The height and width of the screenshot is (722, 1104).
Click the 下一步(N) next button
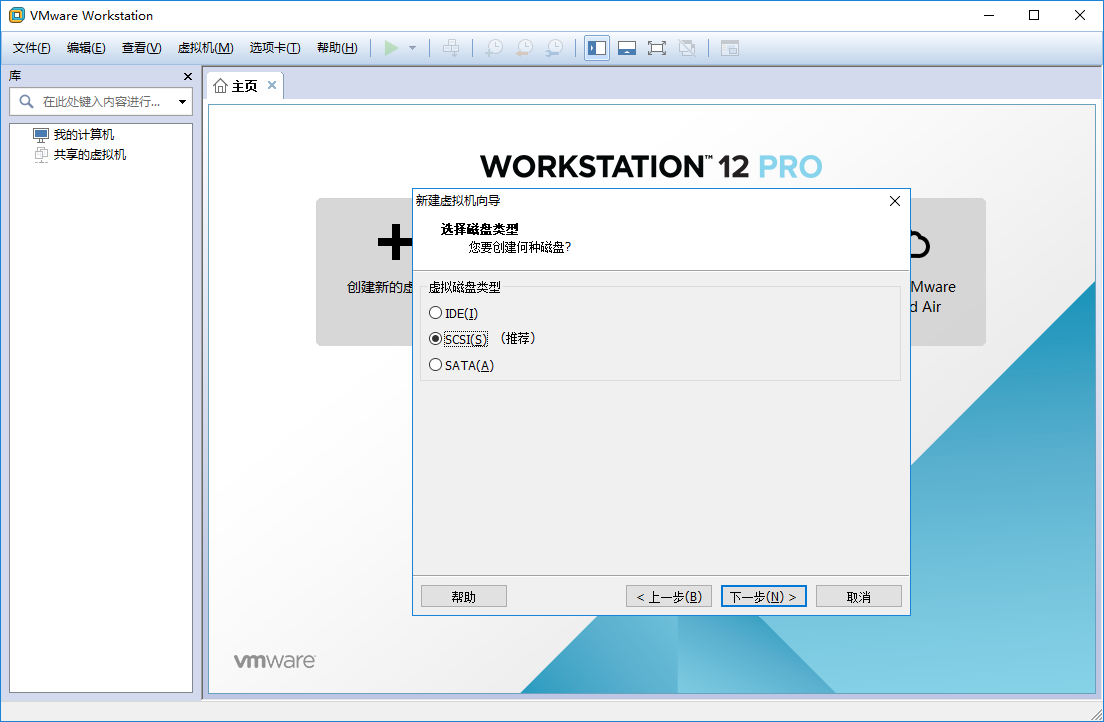pyautogui.click(x=763, y=596)
